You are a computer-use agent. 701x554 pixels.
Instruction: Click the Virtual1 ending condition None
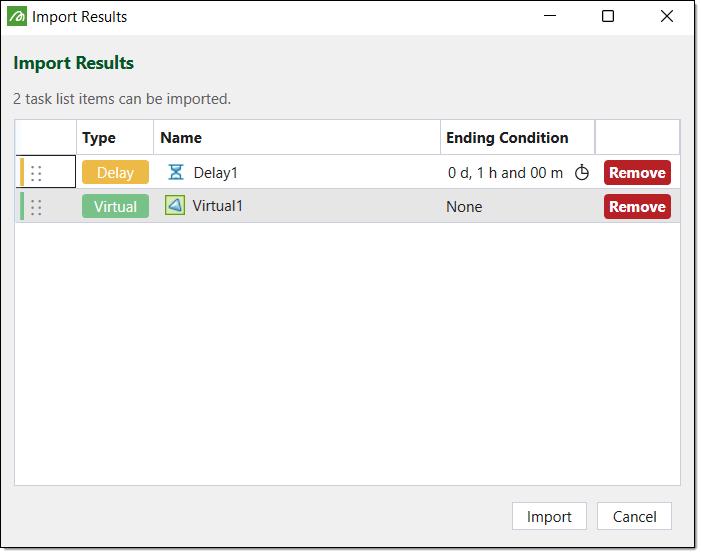click(464, 207)
